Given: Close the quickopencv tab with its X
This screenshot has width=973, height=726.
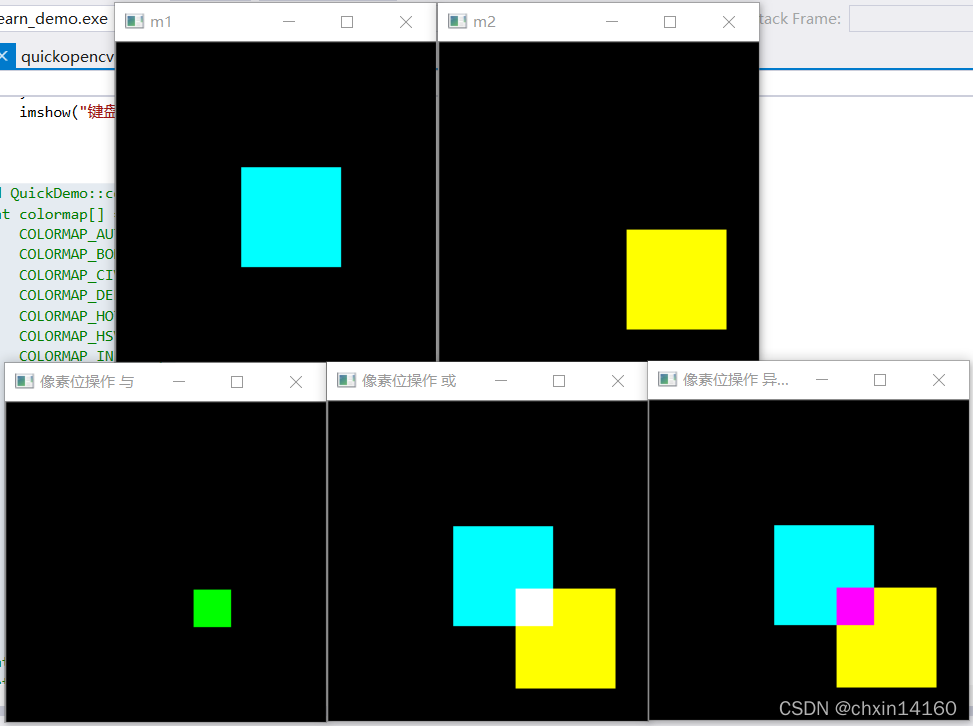Looking at the screenshot, I should tap(4, 56).
